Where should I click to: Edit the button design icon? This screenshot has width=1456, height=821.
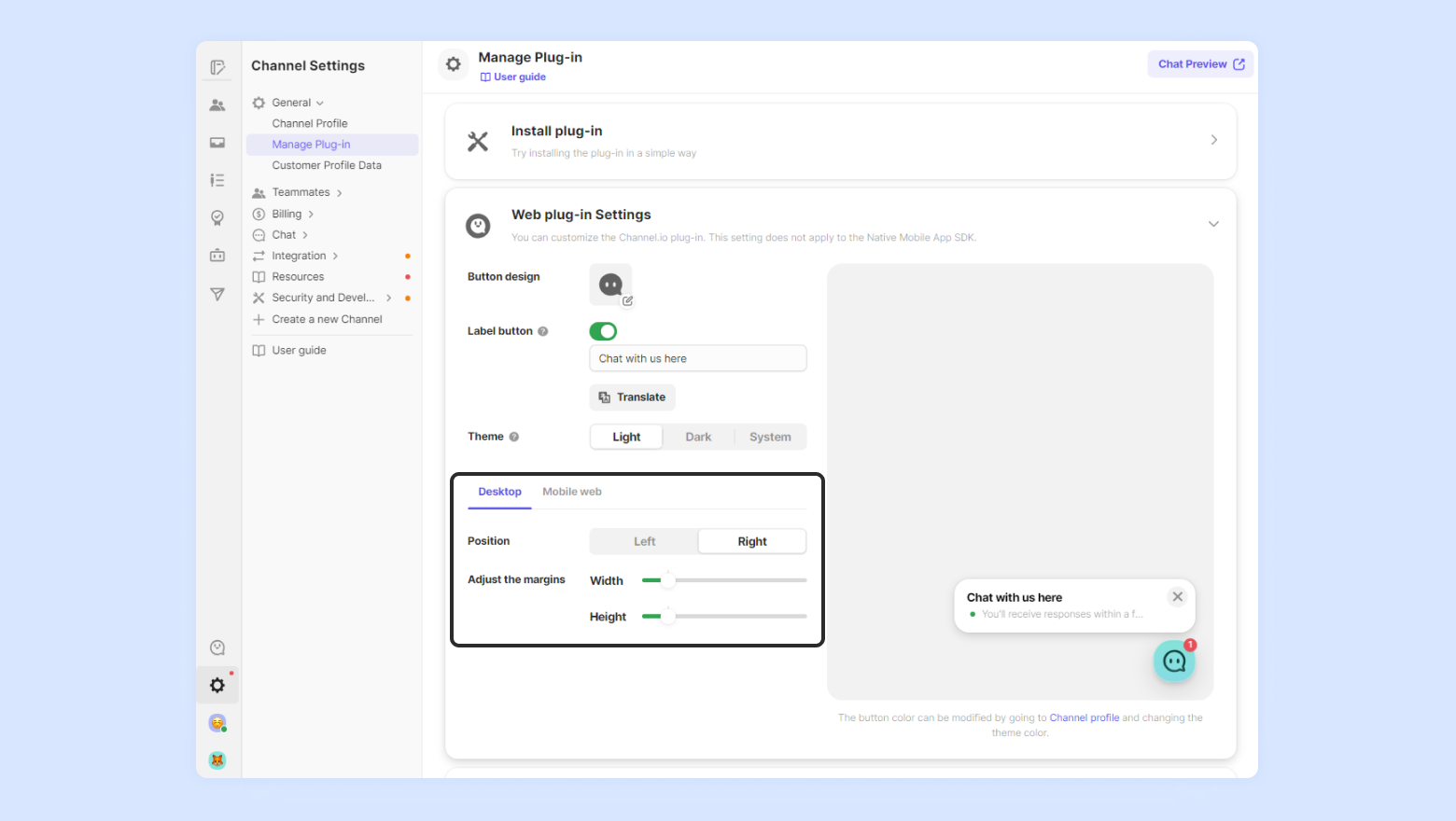611,285
